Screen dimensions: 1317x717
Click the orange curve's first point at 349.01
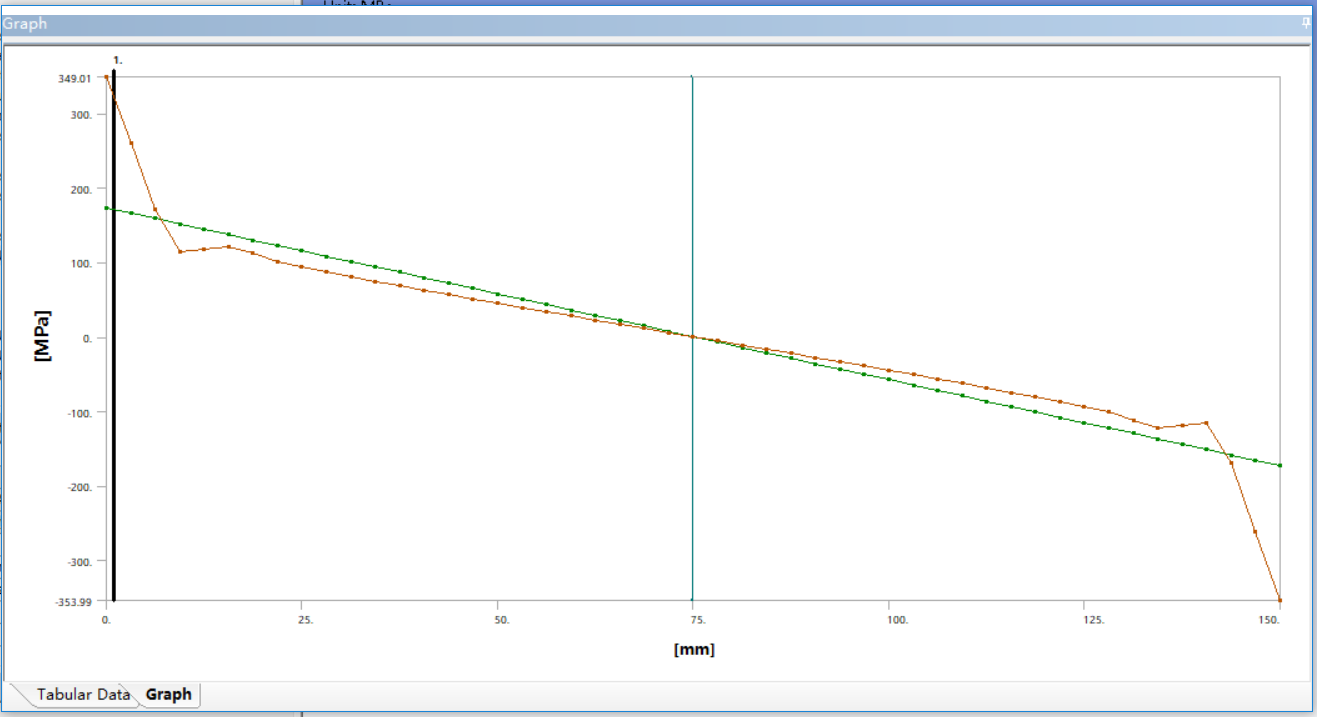click(107, 77)
